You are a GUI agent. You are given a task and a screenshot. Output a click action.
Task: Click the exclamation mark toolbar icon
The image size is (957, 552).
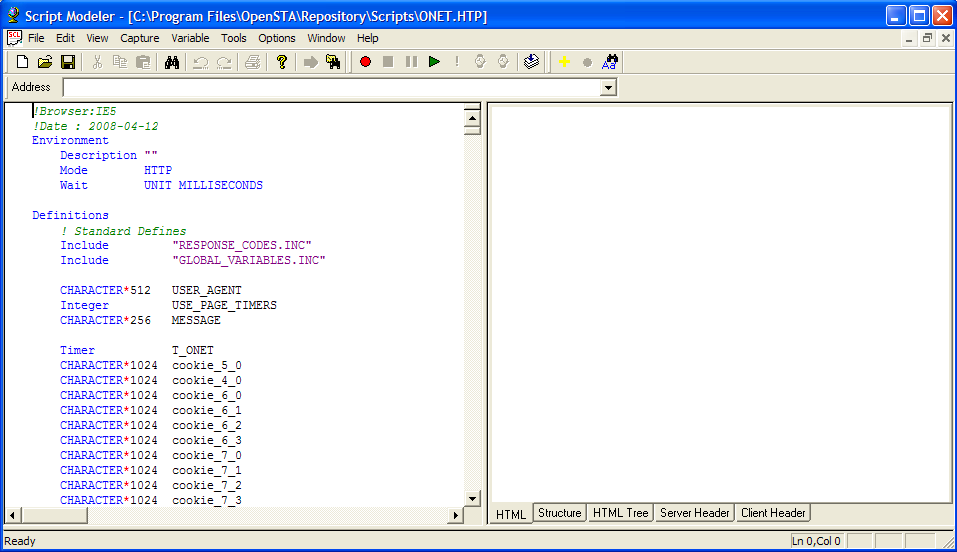point(457,62)
